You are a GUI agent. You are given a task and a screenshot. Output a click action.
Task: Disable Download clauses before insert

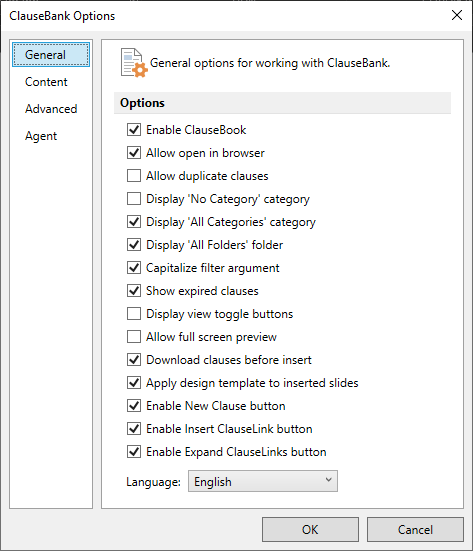click(134, 359)
